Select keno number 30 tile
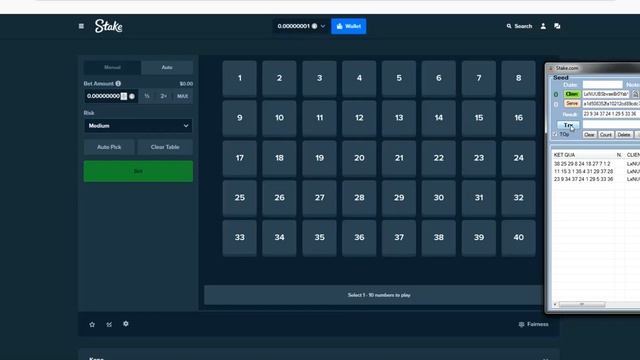This screenshot has height=360, width=640. pyautogui.click(x=439, y=198)
